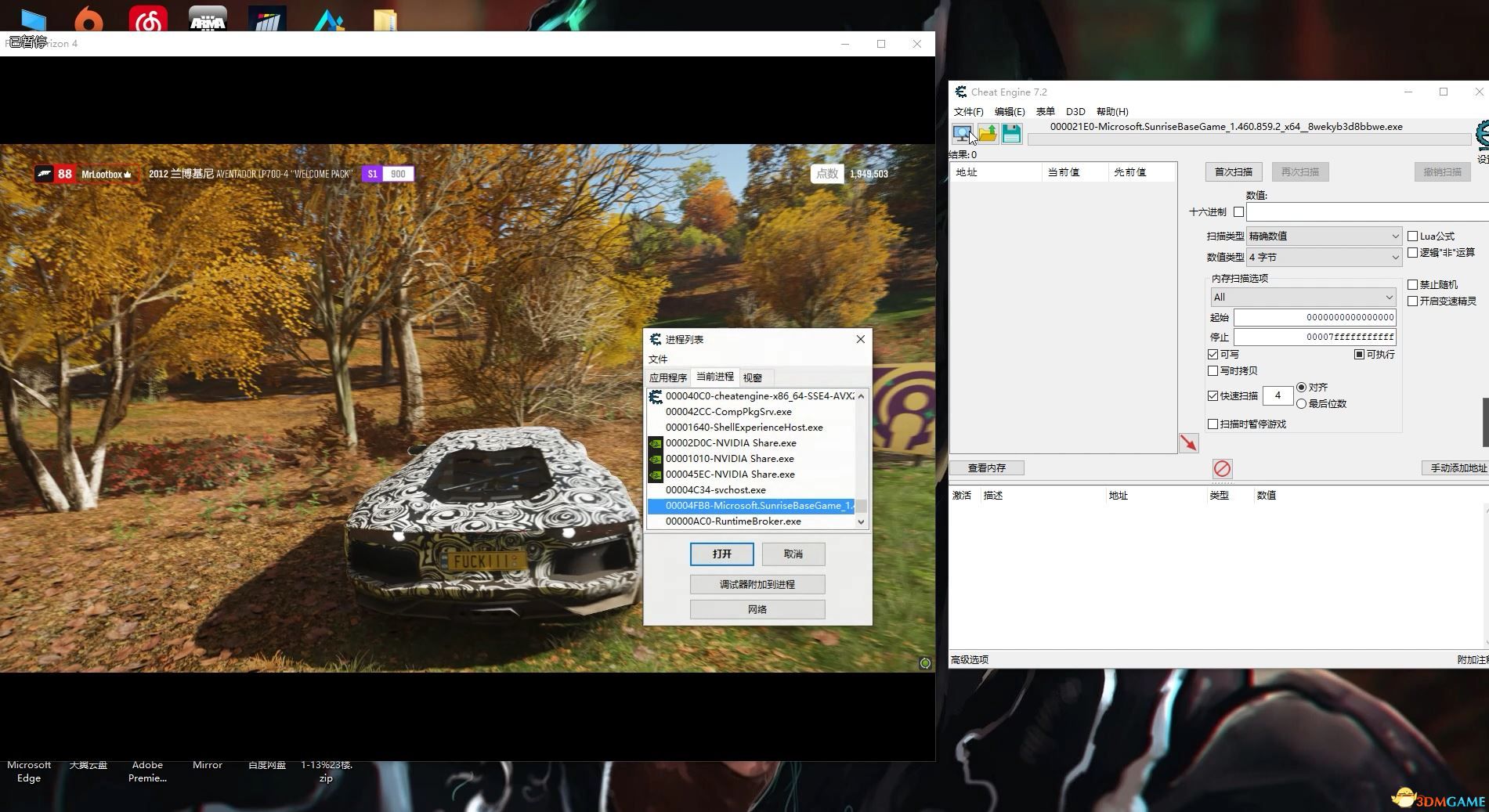Toggle the logical NOT (逻辑"非"运算) checkbox

click(1412, 252)
